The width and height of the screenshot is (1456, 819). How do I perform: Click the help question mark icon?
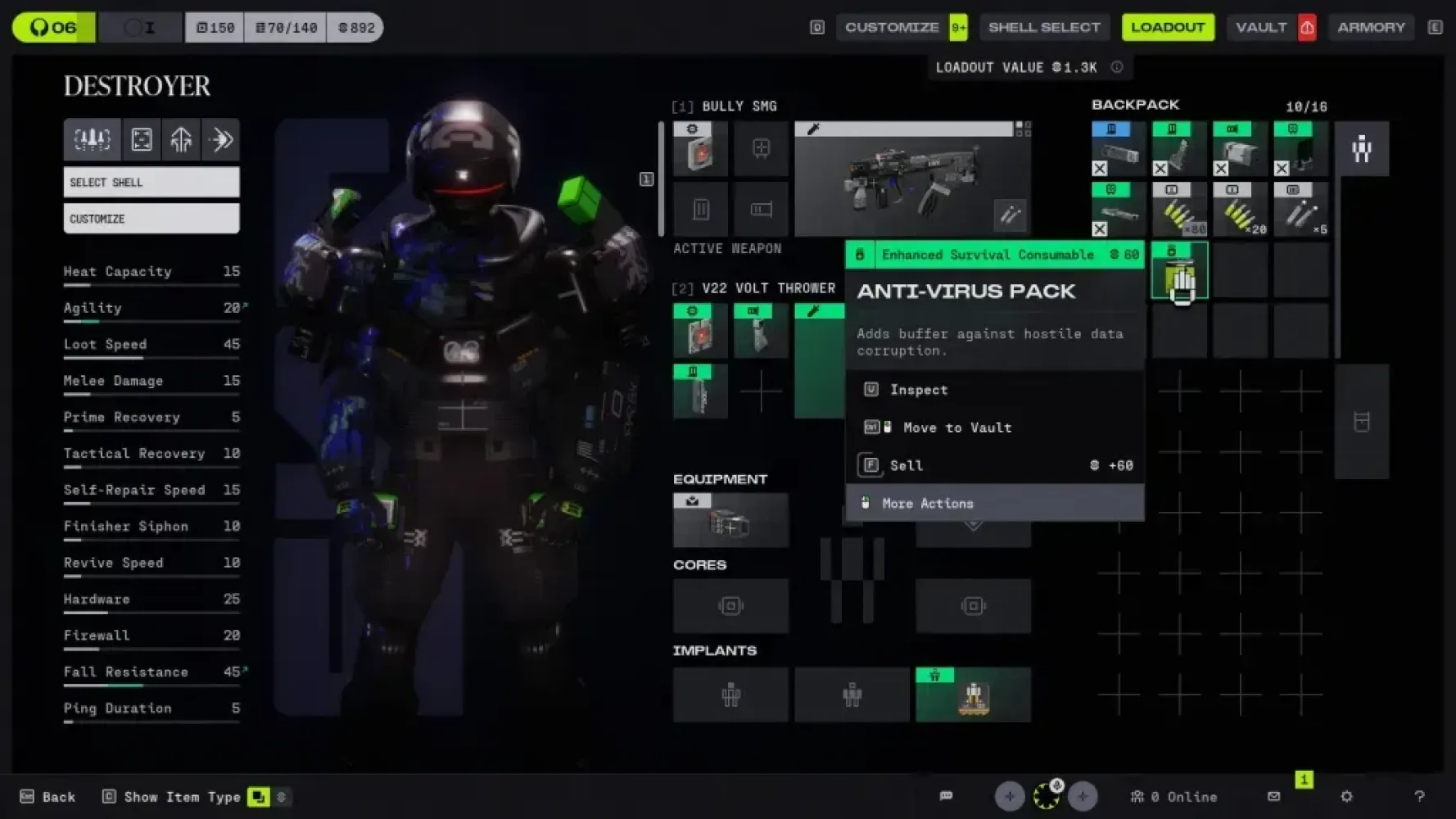(1419, 796)
